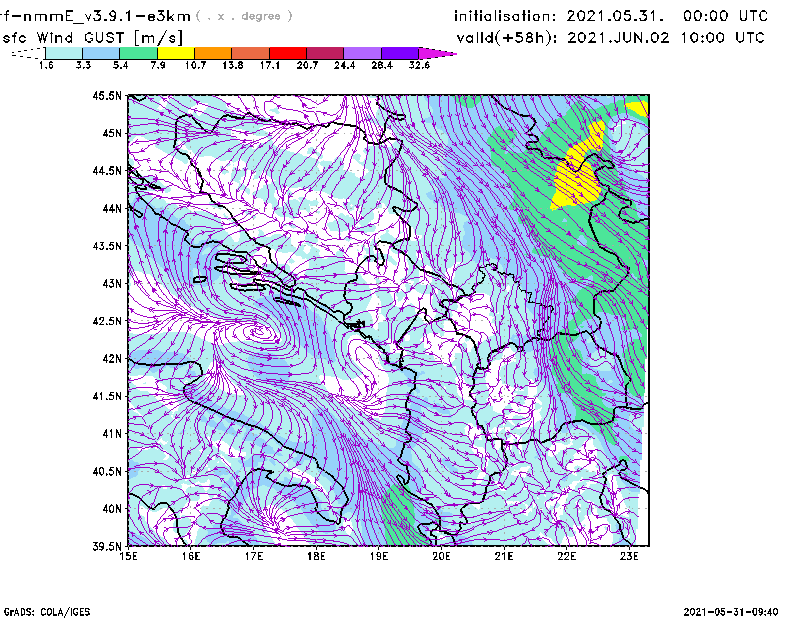800x618 pixels.
Task: Click the 21E longitude label
Action: (x=504, y=556)
